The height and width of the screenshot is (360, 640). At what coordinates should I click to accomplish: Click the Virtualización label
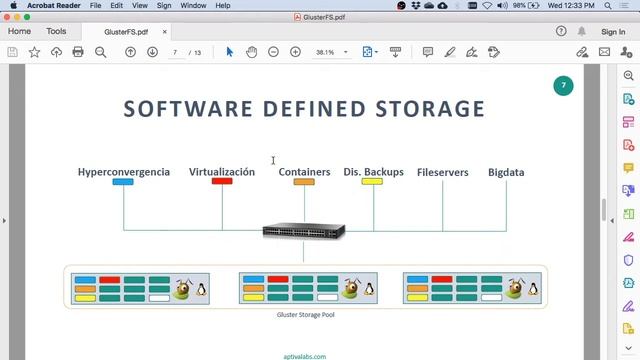222,172
